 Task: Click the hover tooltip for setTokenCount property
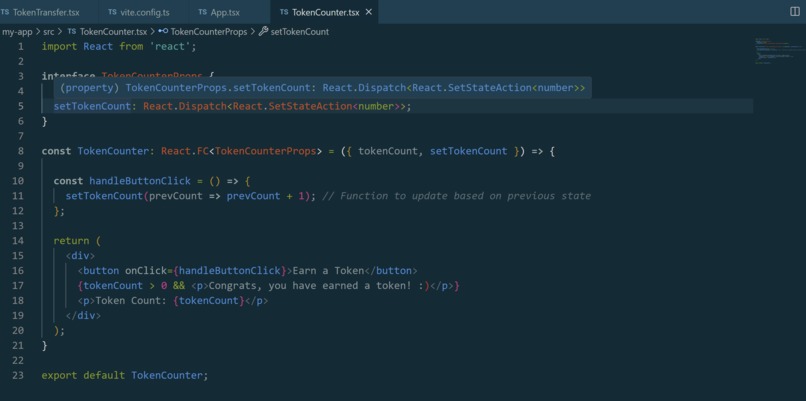[x=322, y=88]
